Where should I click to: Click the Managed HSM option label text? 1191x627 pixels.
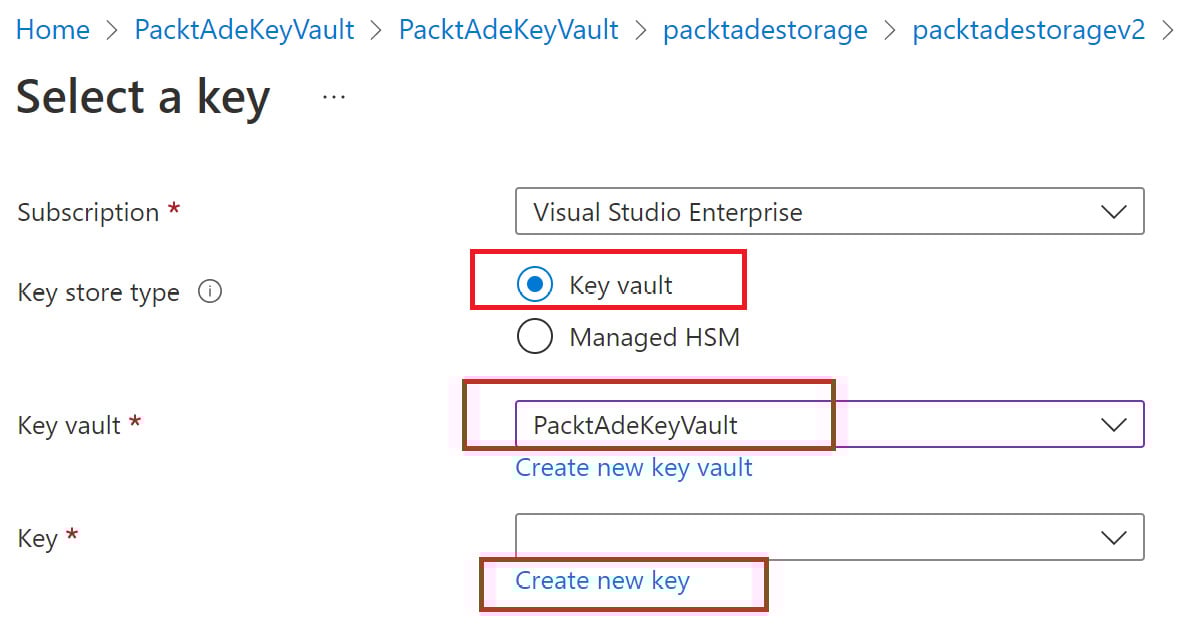click(x=655, y=337)
